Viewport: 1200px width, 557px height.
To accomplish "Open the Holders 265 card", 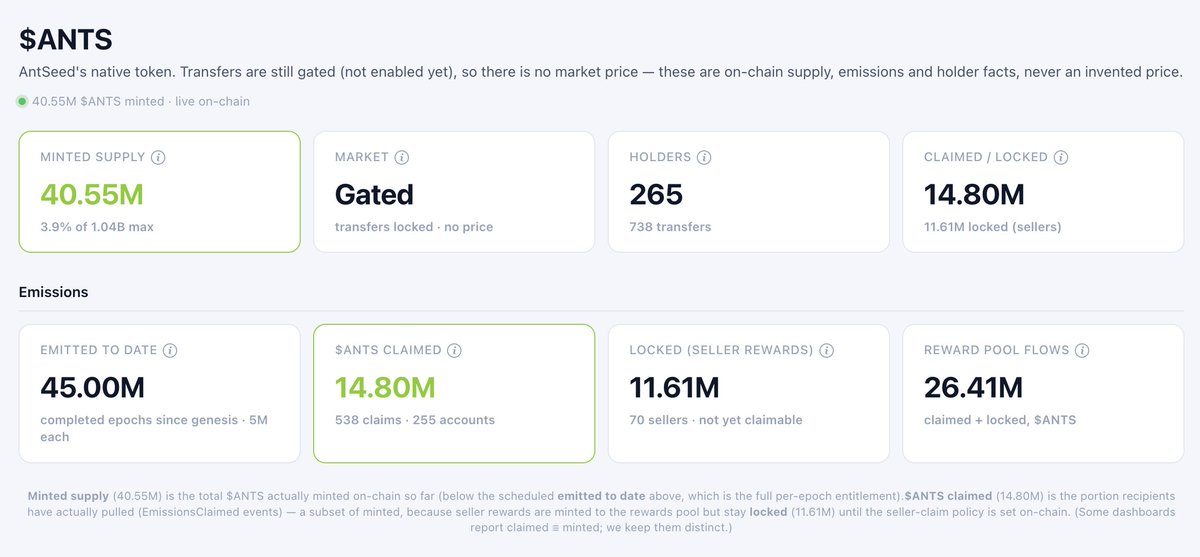I will 748,192.
